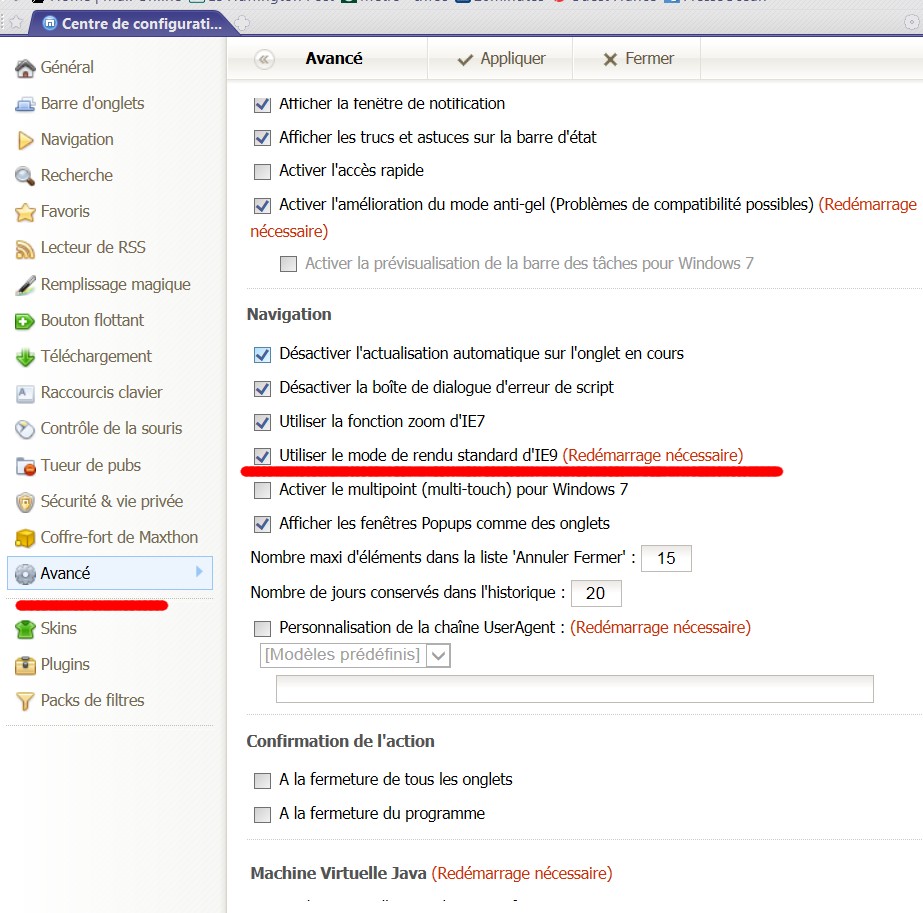
Task: Check A la fermeture de tous les onglets
Action: coord(262,781)
